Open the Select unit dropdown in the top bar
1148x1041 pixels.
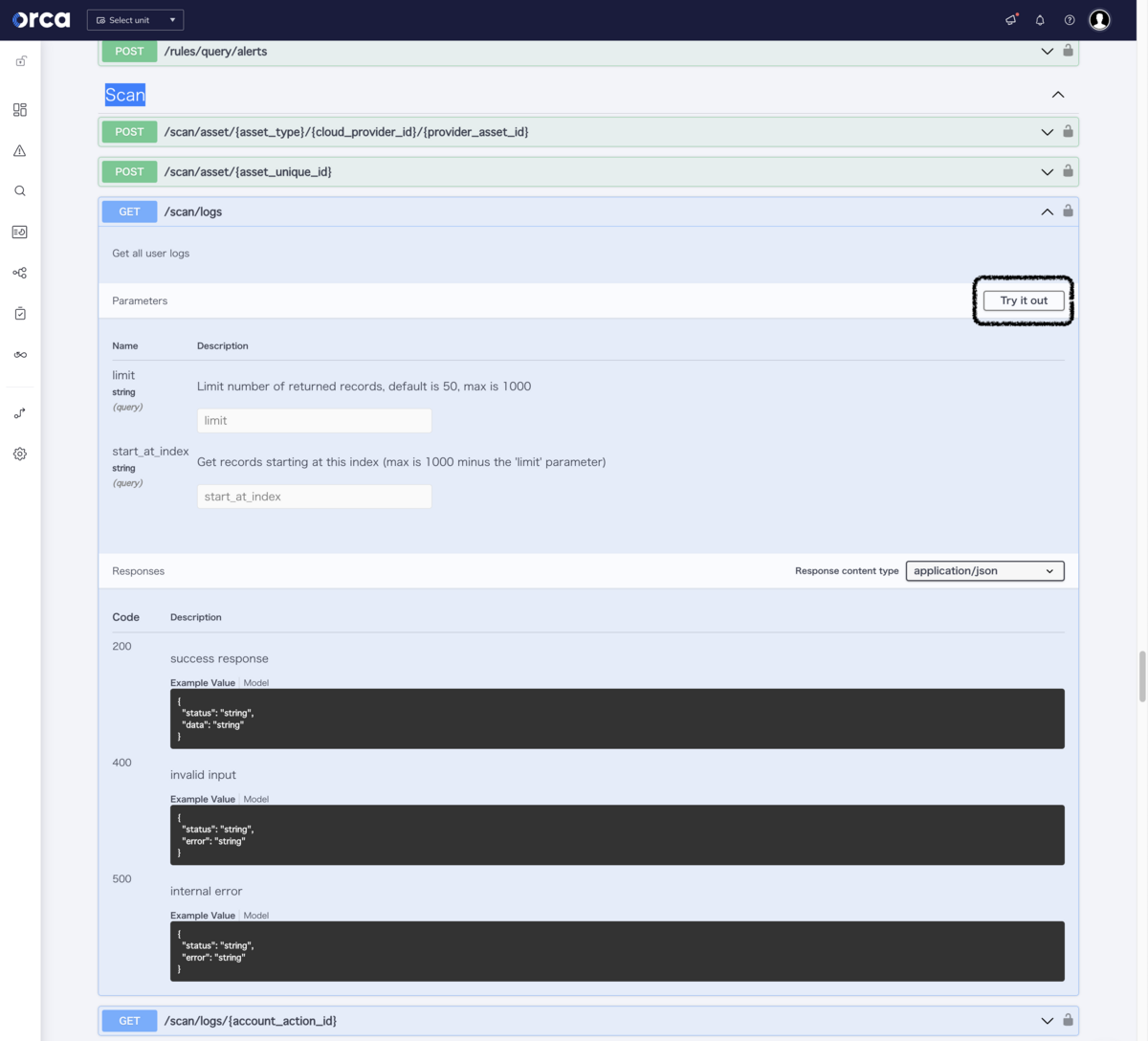coord(134,19)
